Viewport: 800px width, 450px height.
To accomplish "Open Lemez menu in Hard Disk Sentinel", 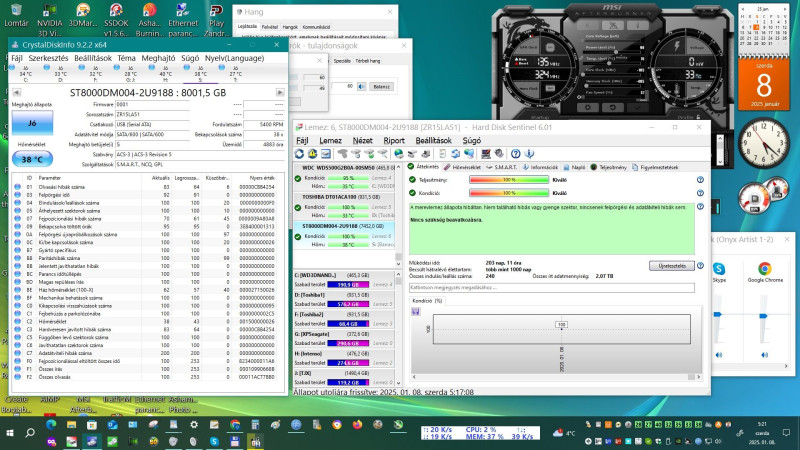I will pos(330,140).
